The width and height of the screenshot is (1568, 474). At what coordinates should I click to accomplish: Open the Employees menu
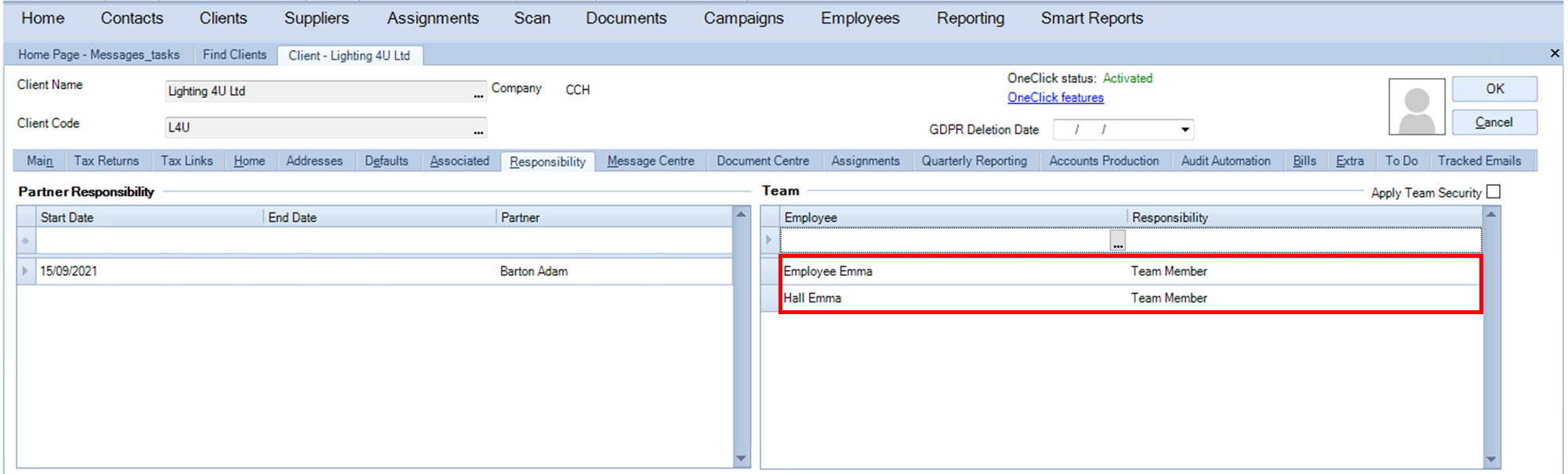pos(860,18)
